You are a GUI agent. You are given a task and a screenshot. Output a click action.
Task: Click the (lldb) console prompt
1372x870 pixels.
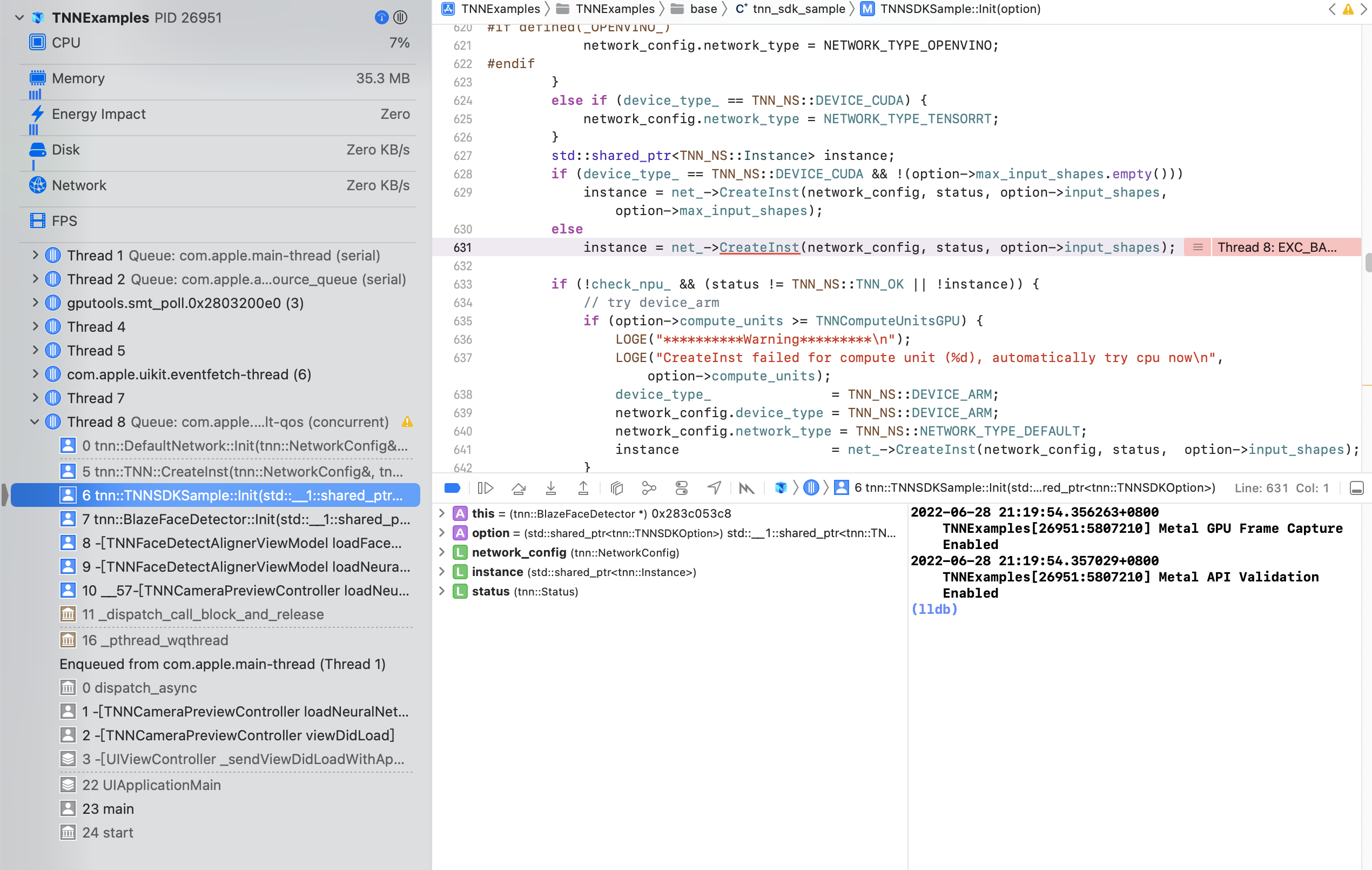(x=934, y=610)
